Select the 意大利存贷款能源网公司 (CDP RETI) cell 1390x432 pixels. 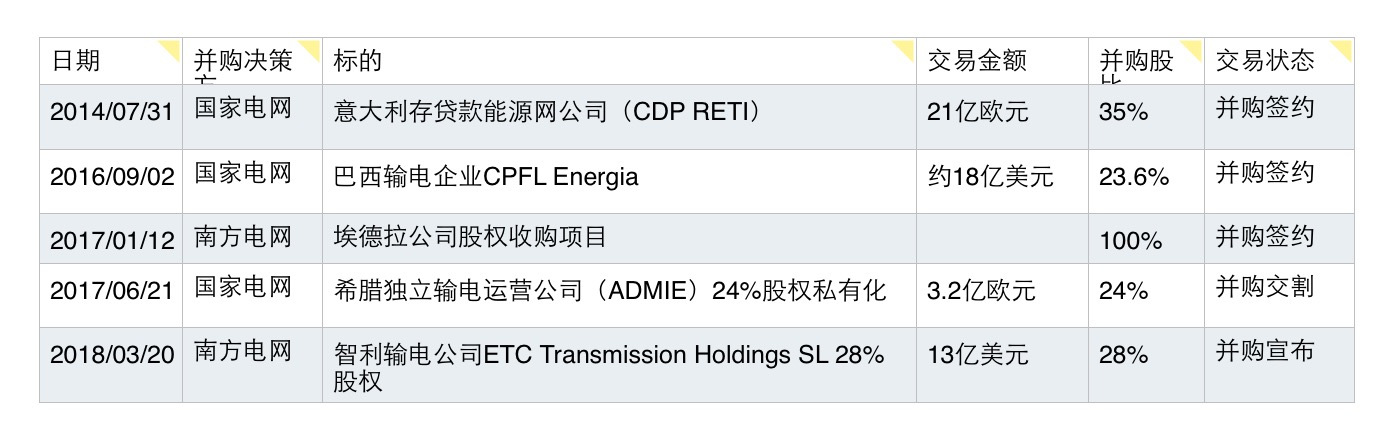547,112
